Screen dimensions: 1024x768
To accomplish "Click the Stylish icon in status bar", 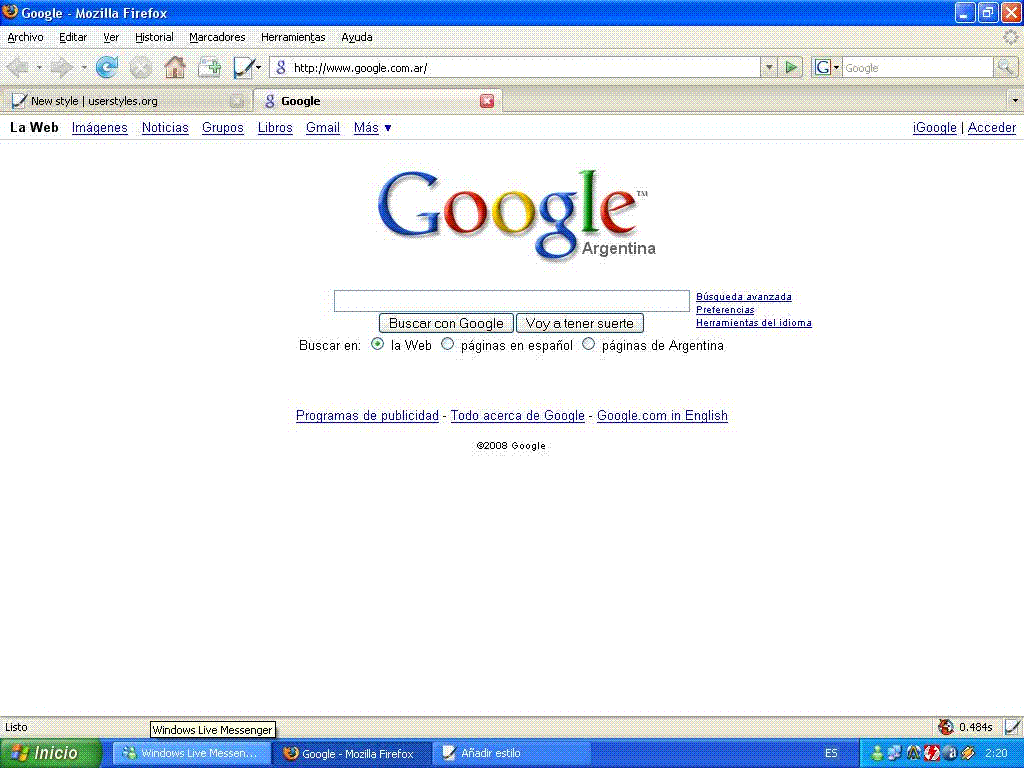I will pyautogui.click(x=1012, y=727).
